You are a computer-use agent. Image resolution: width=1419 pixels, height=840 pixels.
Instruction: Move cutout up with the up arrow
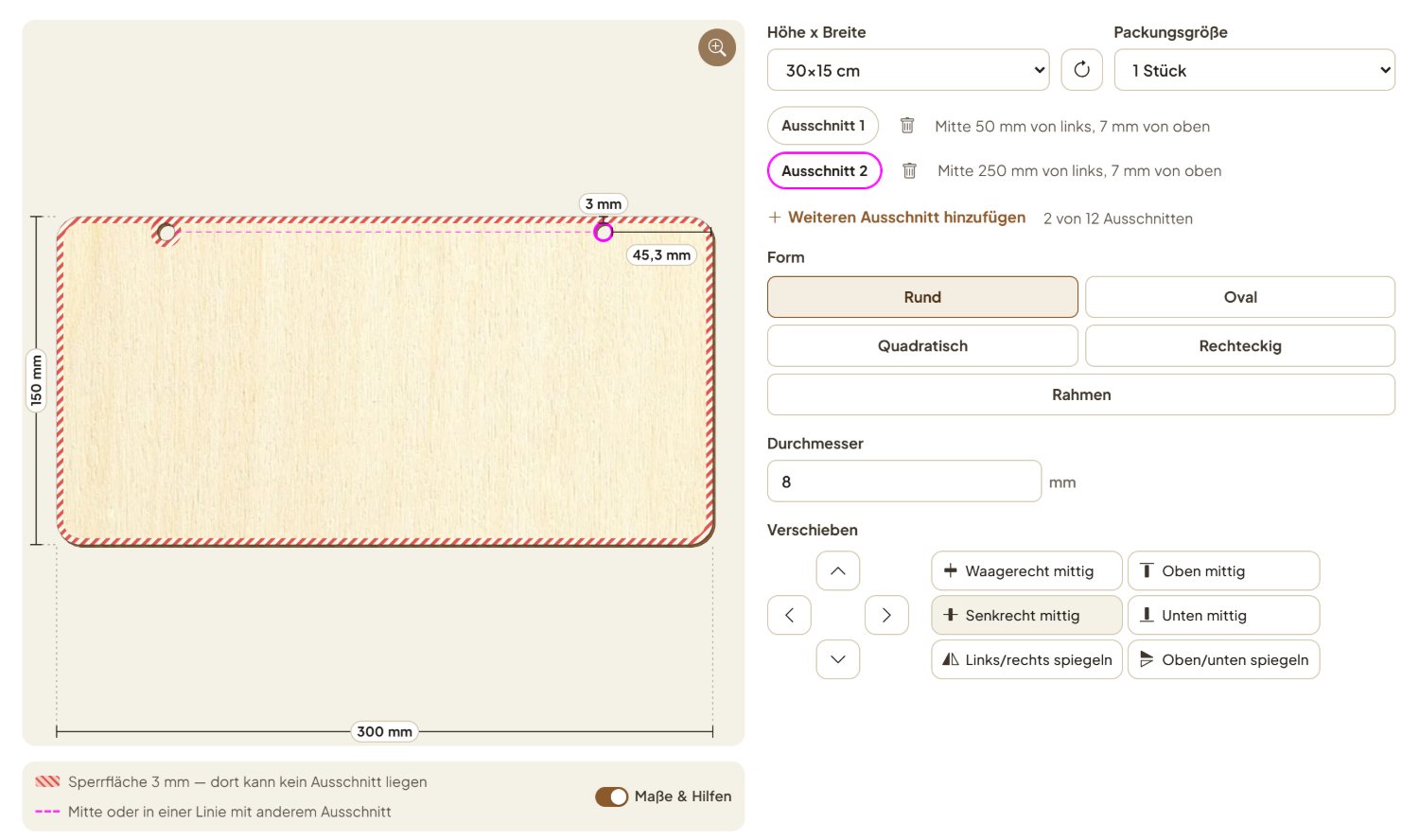pyautogui.click(x=838, y=571)
